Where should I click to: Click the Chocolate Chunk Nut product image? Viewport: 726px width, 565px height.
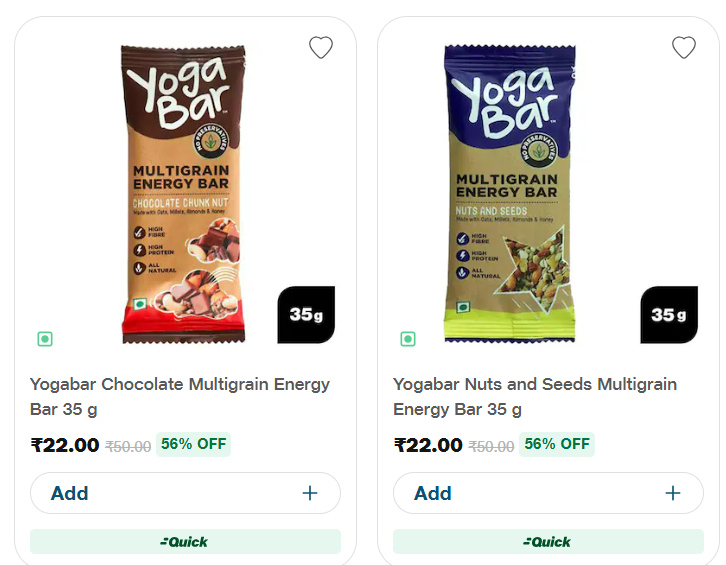tap(183, 190)
